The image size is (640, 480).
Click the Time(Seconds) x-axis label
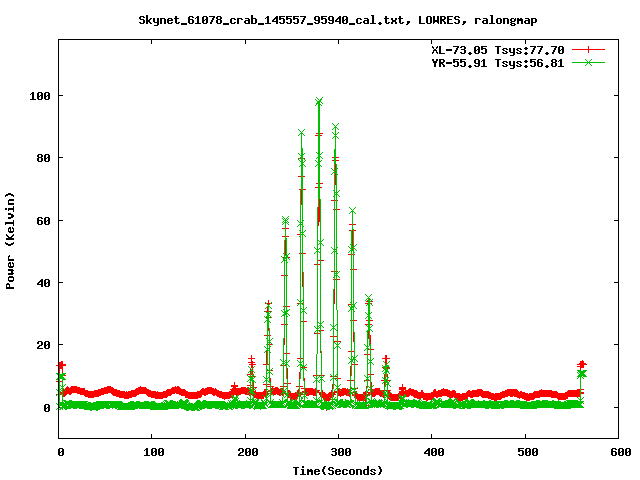[337, 470]
